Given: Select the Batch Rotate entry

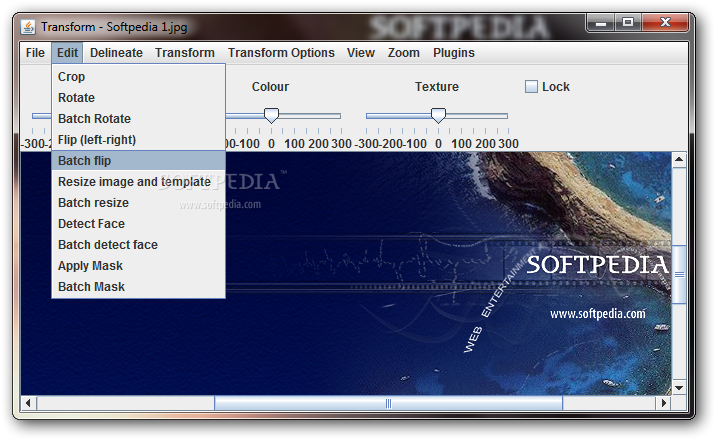Looking at the screenshot, I should point(139,119).
